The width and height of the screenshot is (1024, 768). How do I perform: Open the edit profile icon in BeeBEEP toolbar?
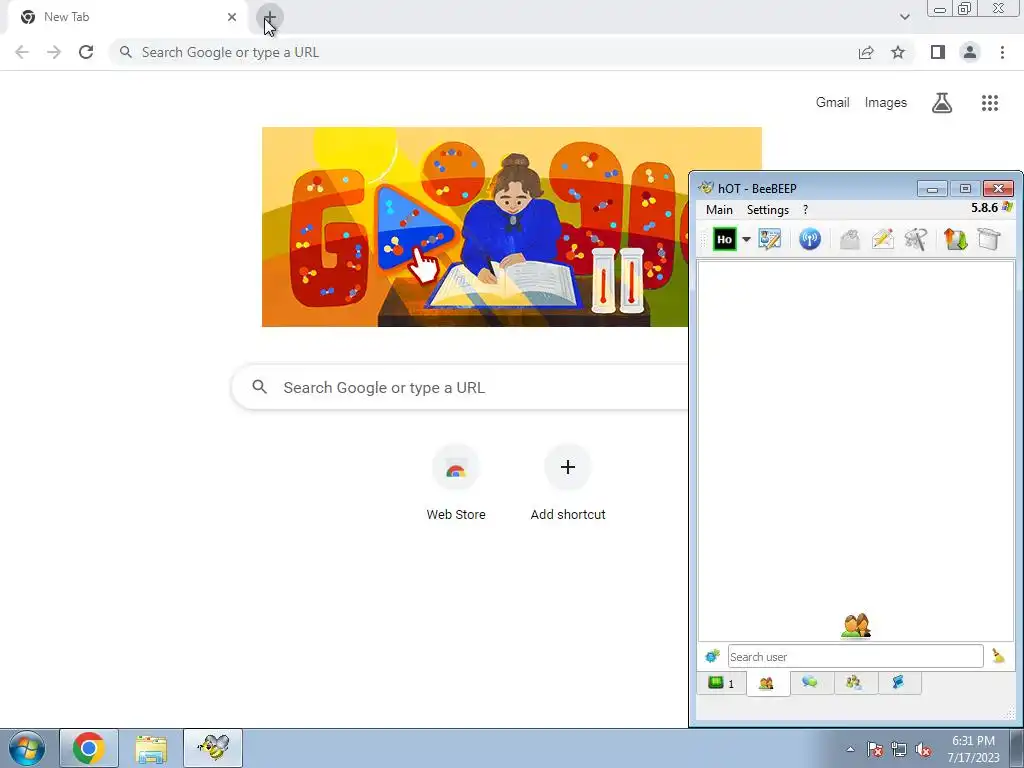point(770,239)
